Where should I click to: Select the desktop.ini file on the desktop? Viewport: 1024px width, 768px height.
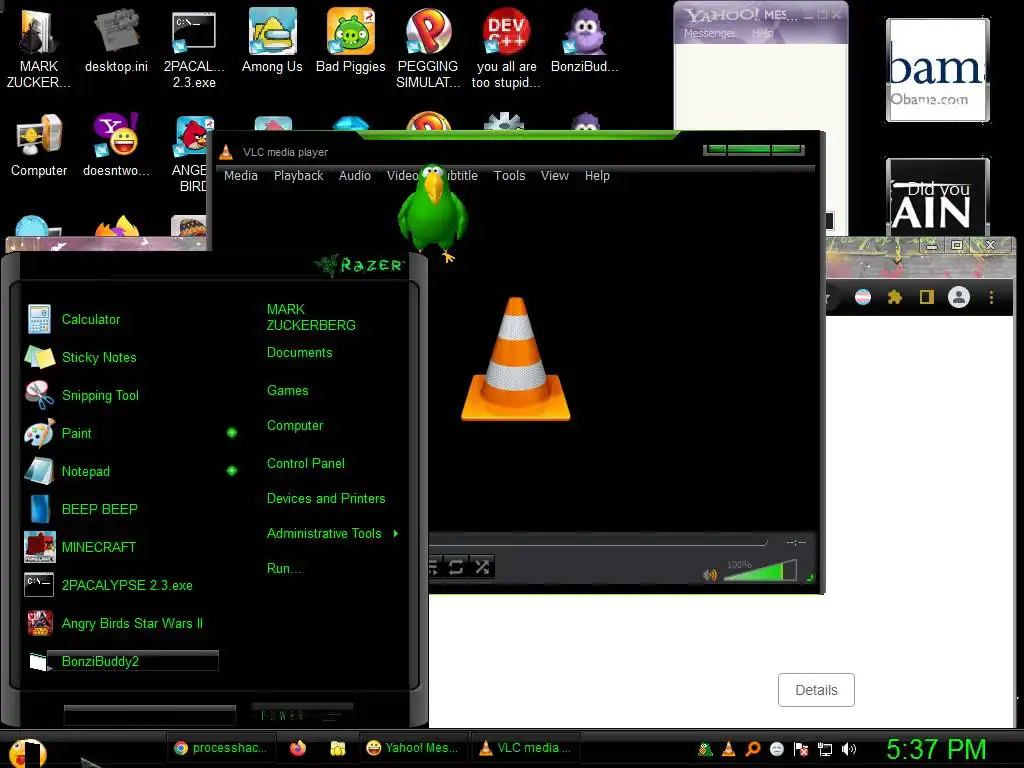point(116,40)
